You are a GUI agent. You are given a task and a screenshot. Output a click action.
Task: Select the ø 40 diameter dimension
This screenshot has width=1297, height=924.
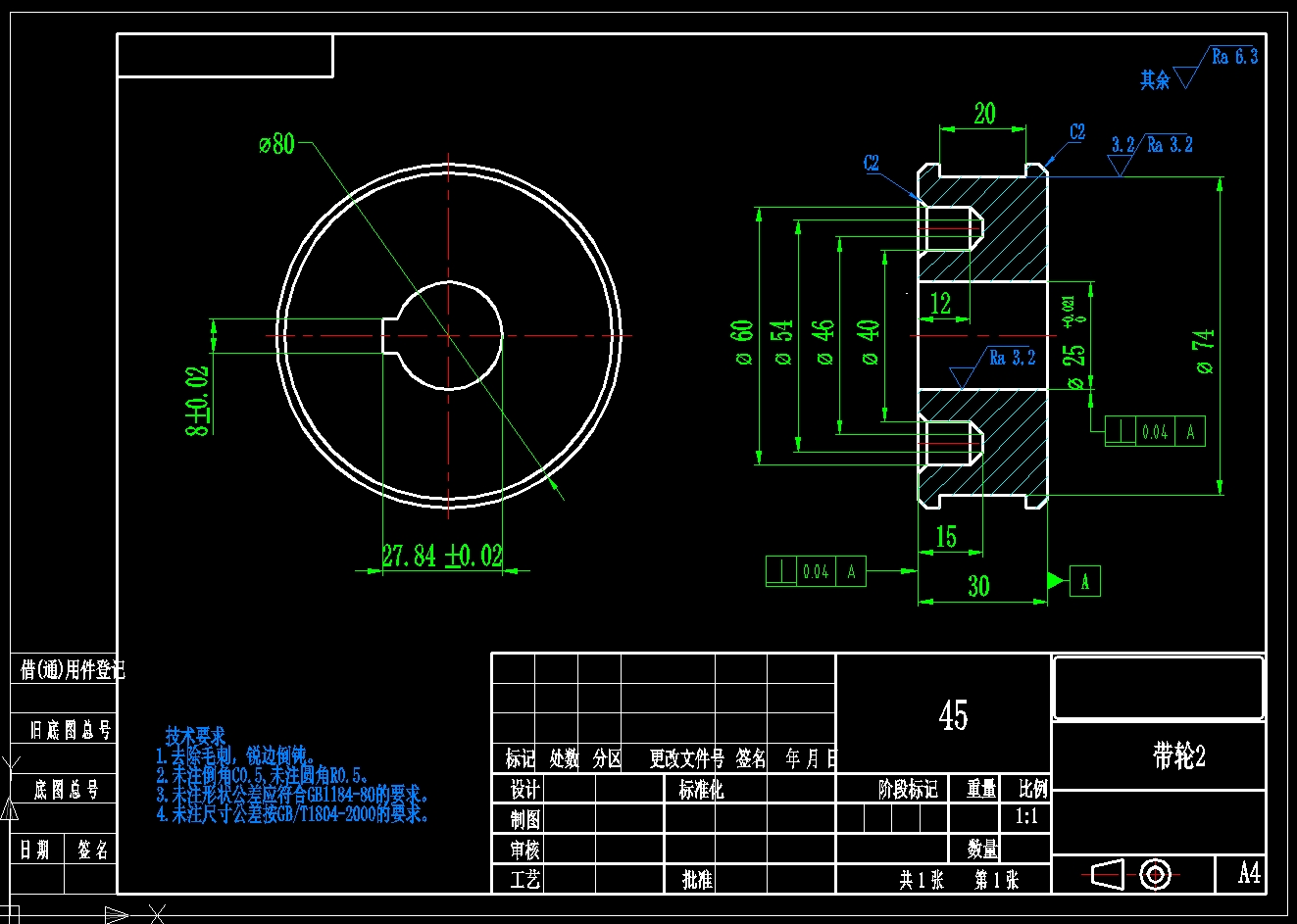869,342
